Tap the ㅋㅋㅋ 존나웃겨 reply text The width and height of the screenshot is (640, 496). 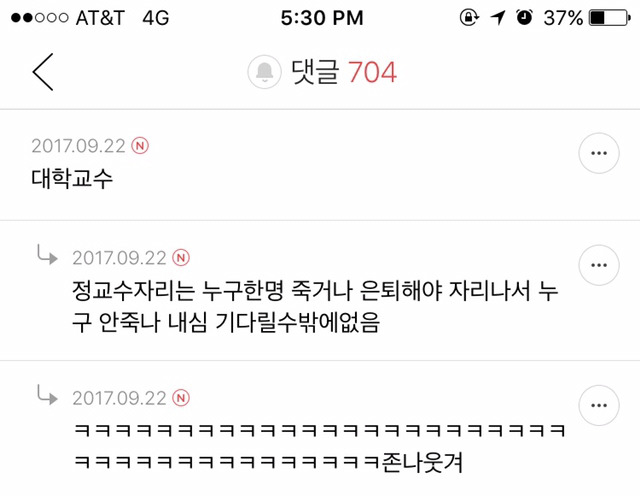(319, 447)
